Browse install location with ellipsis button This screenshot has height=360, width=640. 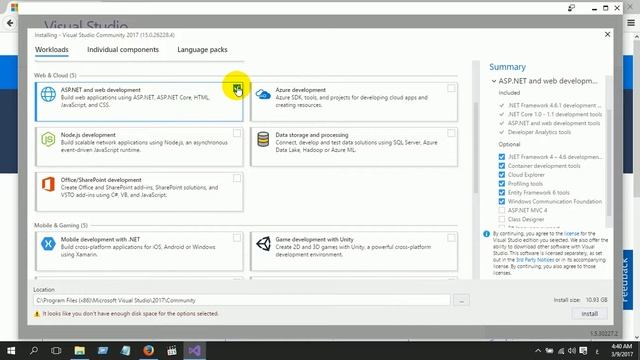[462, 300]
